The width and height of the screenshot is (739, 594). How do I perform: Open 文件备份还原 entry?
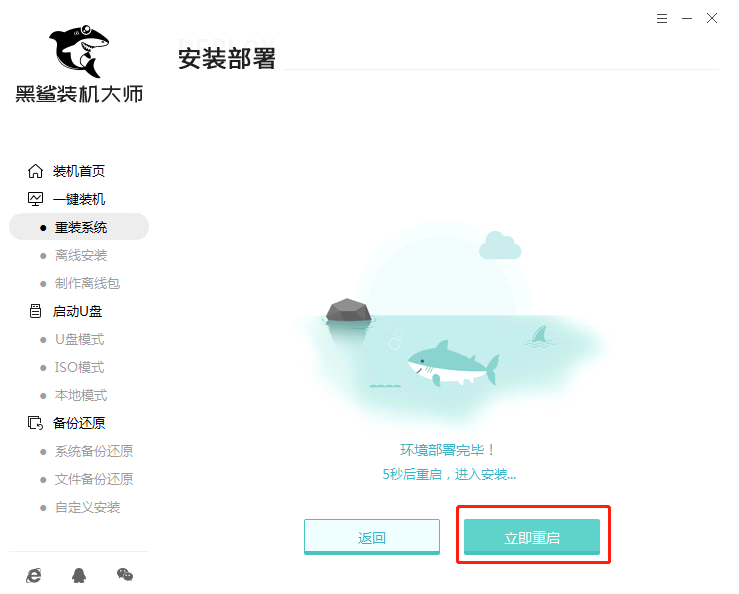[94, 479]
